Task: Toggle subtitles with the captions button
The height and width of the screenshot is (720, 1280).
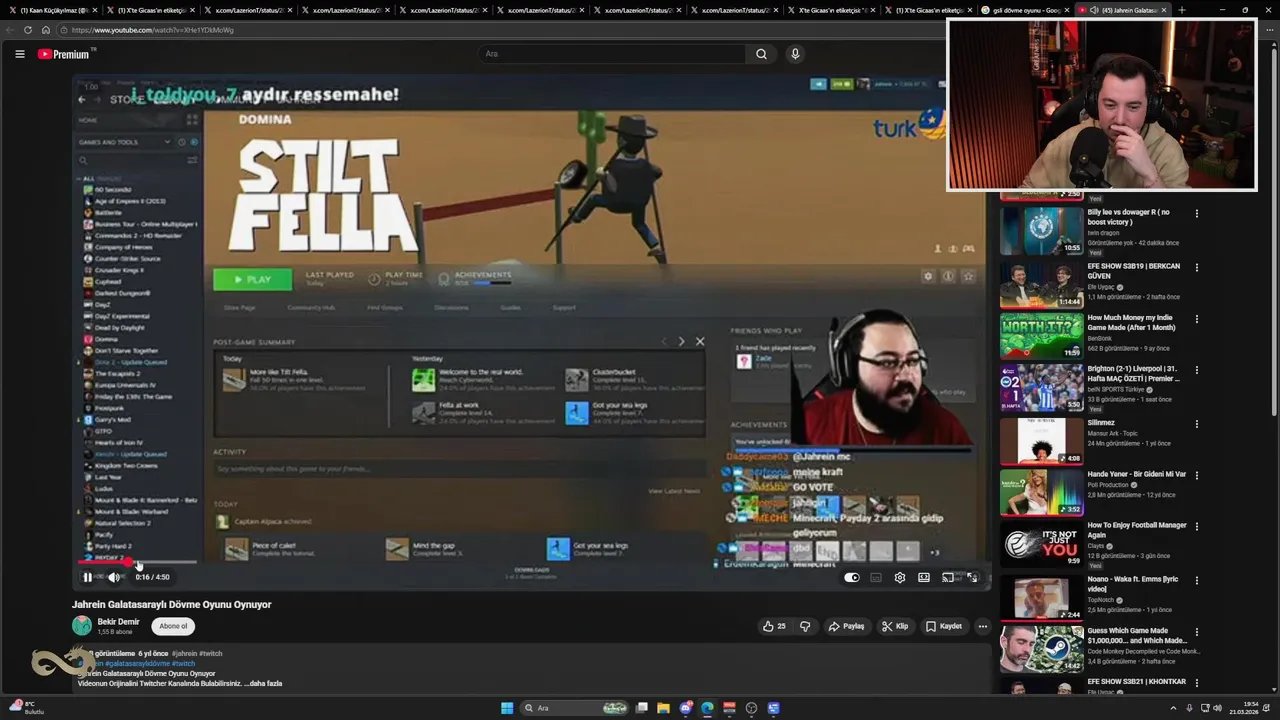Action: coord(876,577)
